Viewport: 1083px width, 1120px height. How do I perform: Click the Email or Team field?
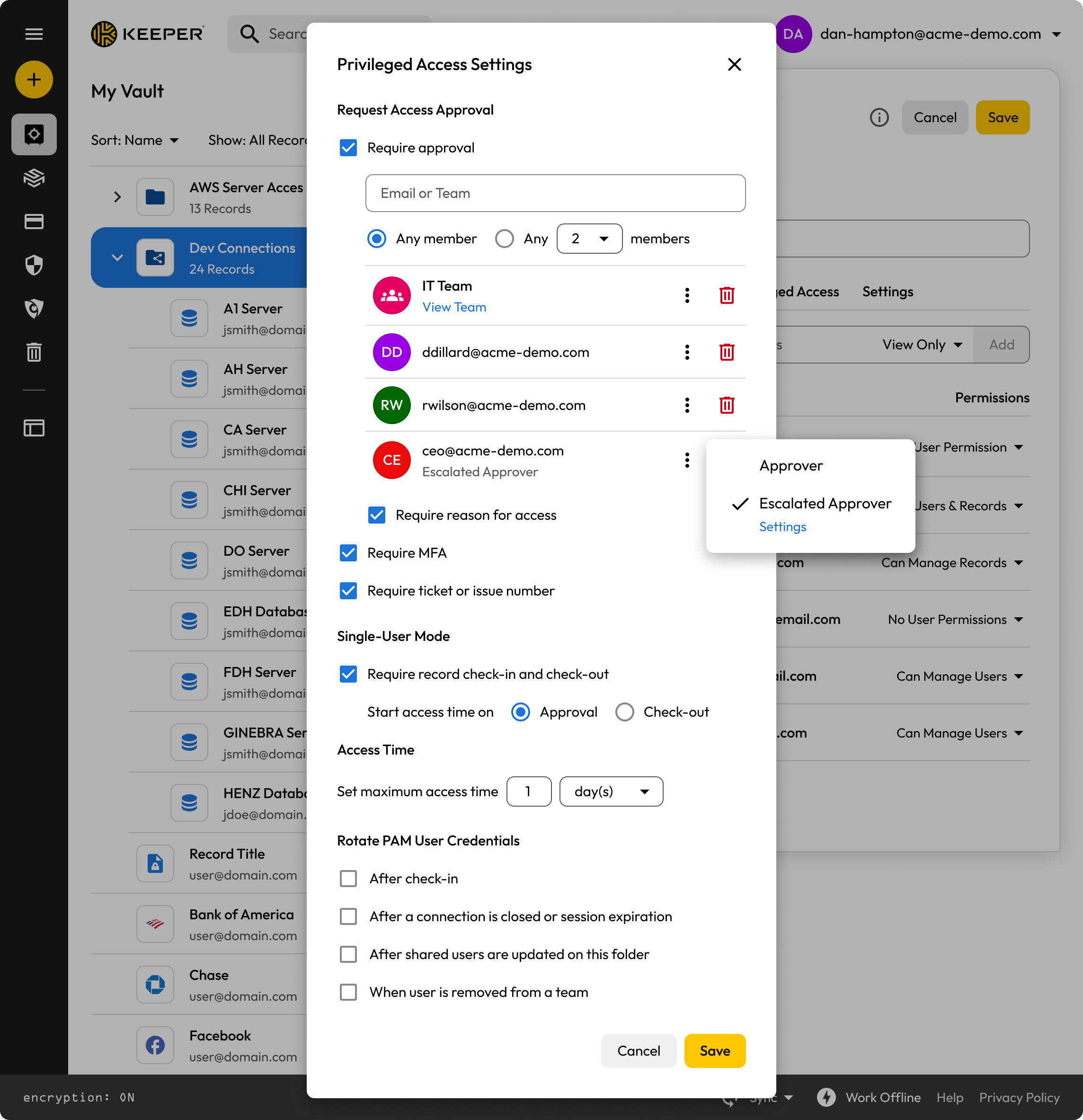(554, 193)
